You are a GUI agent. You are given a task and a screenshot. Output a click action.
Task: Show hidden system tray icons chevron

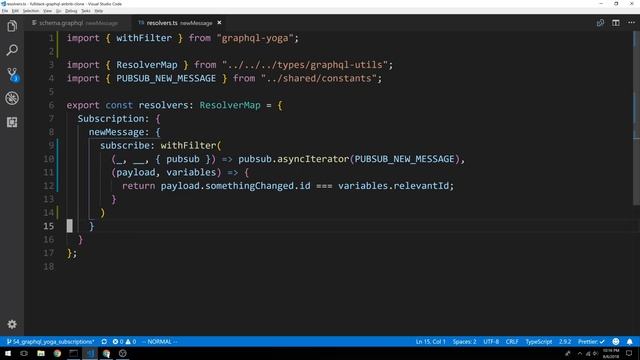[x=580, y=353]
